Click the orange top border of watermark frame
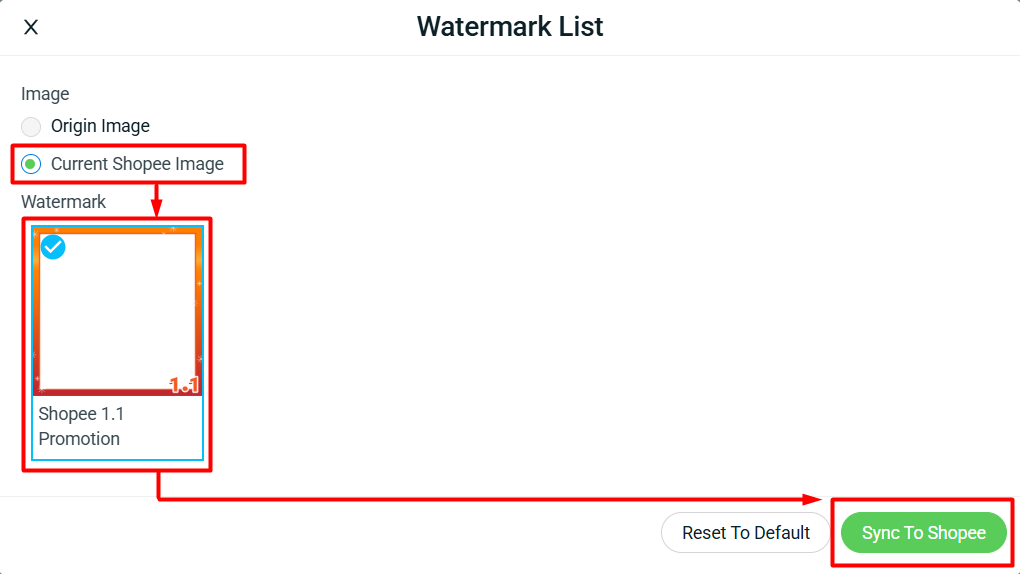1020x574 pixels. (x=118, y=230)
